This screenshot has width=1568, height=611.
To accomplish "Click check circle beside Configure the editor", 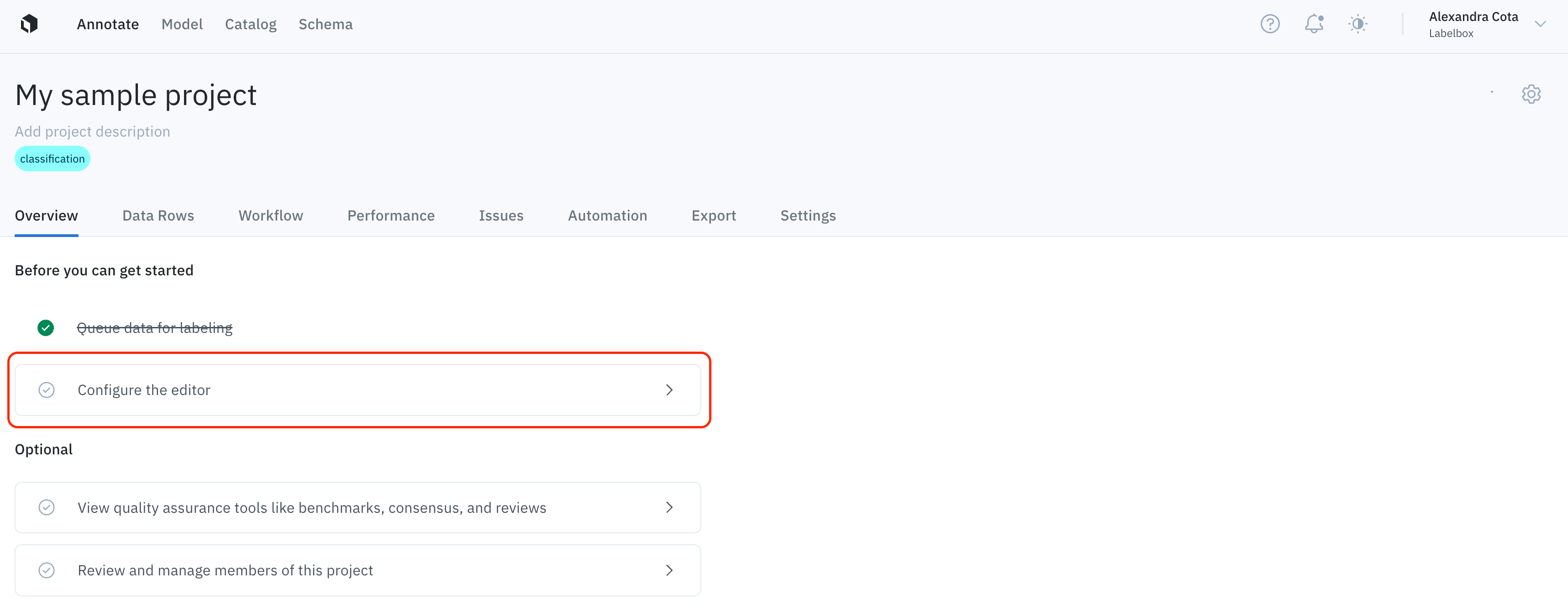I will (47, 390).
